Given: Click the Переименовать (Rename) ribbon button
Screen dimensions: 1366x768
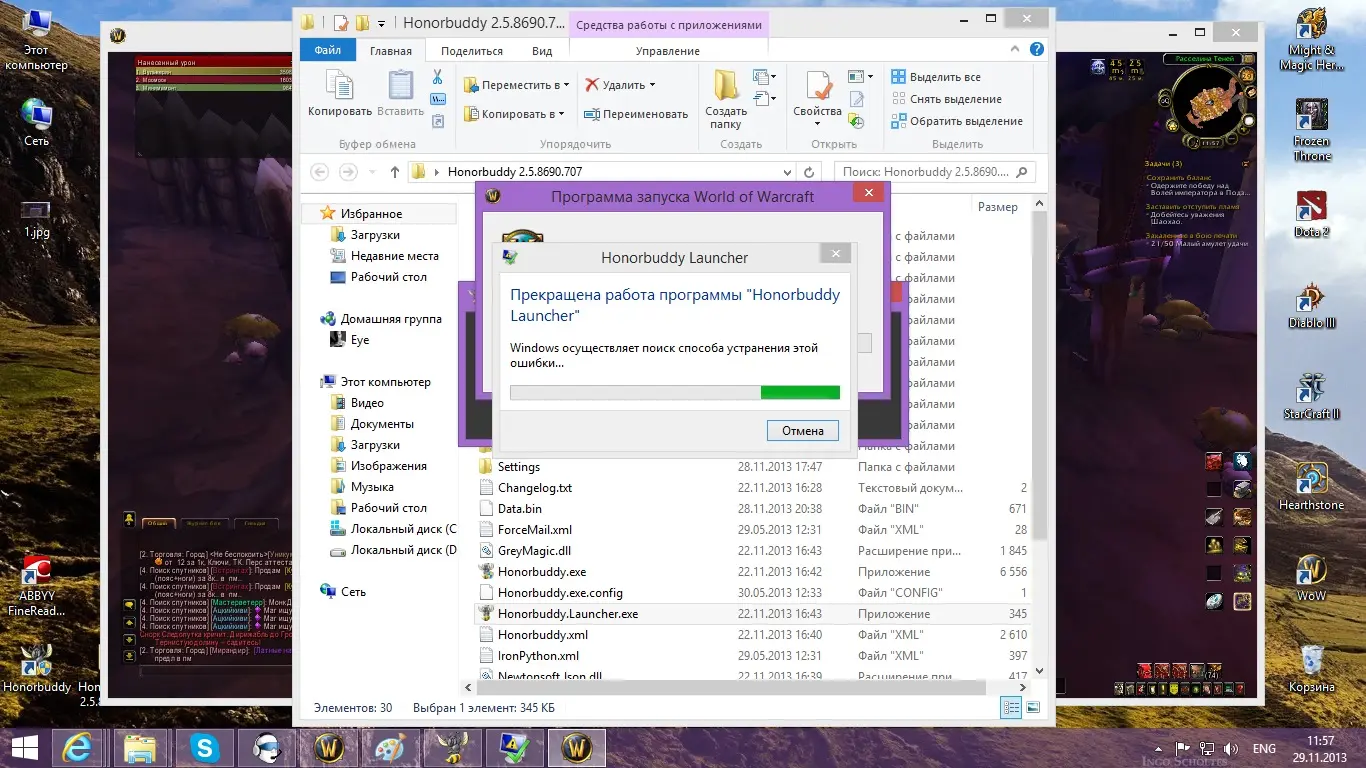Looking at the screenshot, I should click(x=636, y=114).
